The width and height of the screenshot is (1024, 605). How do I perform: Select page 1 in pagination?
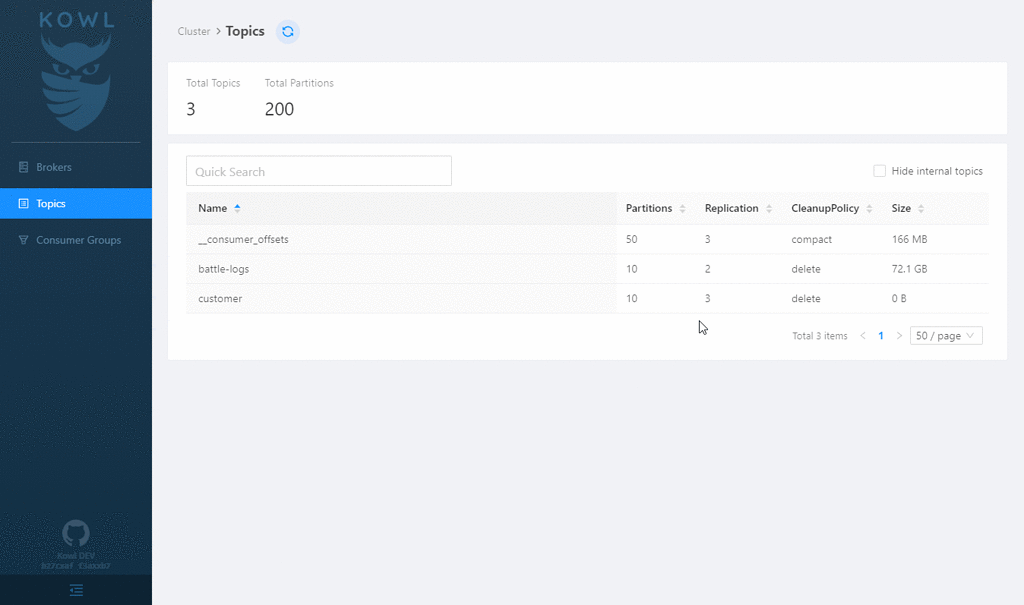click(x=881, y=335)
